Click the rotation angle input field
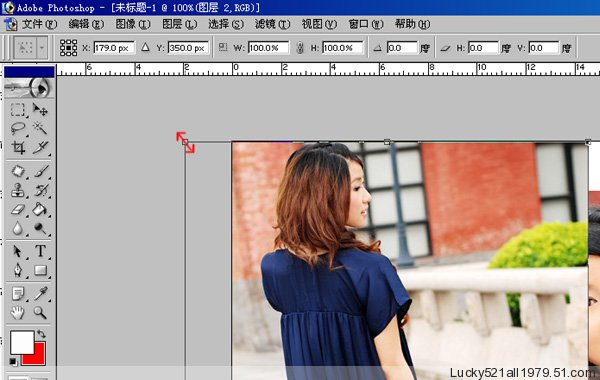The height and width of the screenshot is (380, 600). click(x=401, y=48)
